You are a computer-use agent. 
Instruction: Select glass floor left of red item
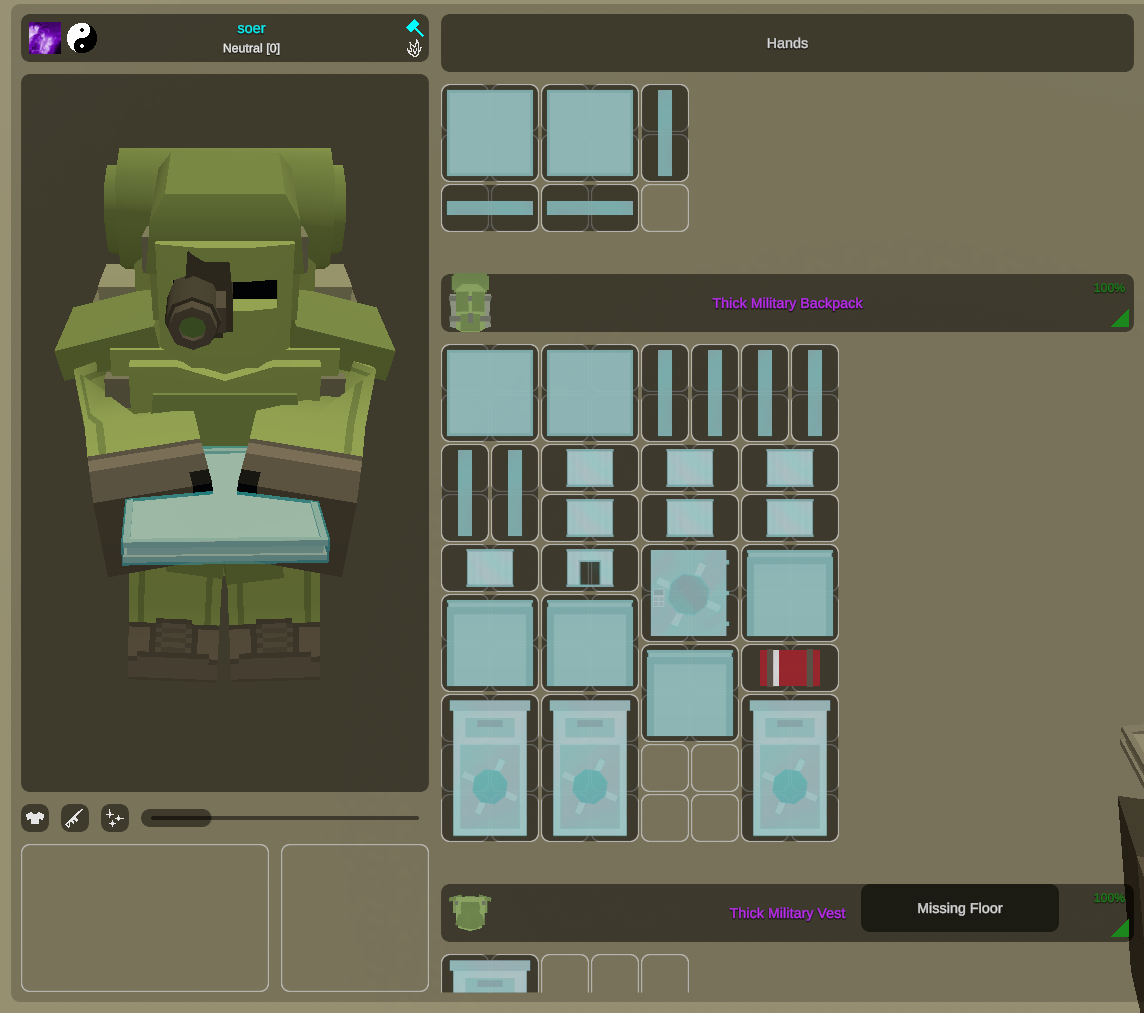(689, 693)
